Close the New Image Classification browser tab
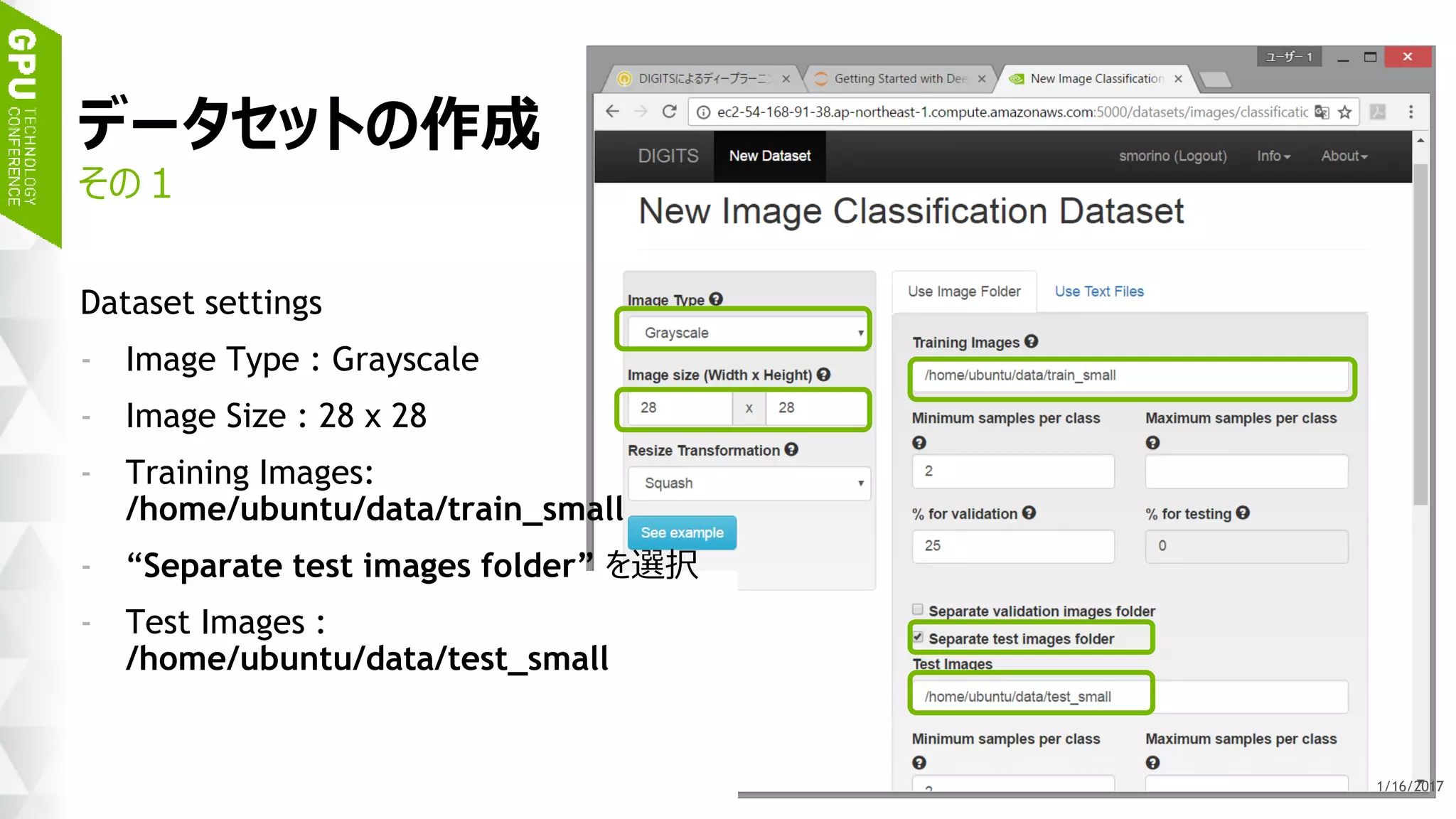The image size is (1456, 819). tap(1178, 79)
